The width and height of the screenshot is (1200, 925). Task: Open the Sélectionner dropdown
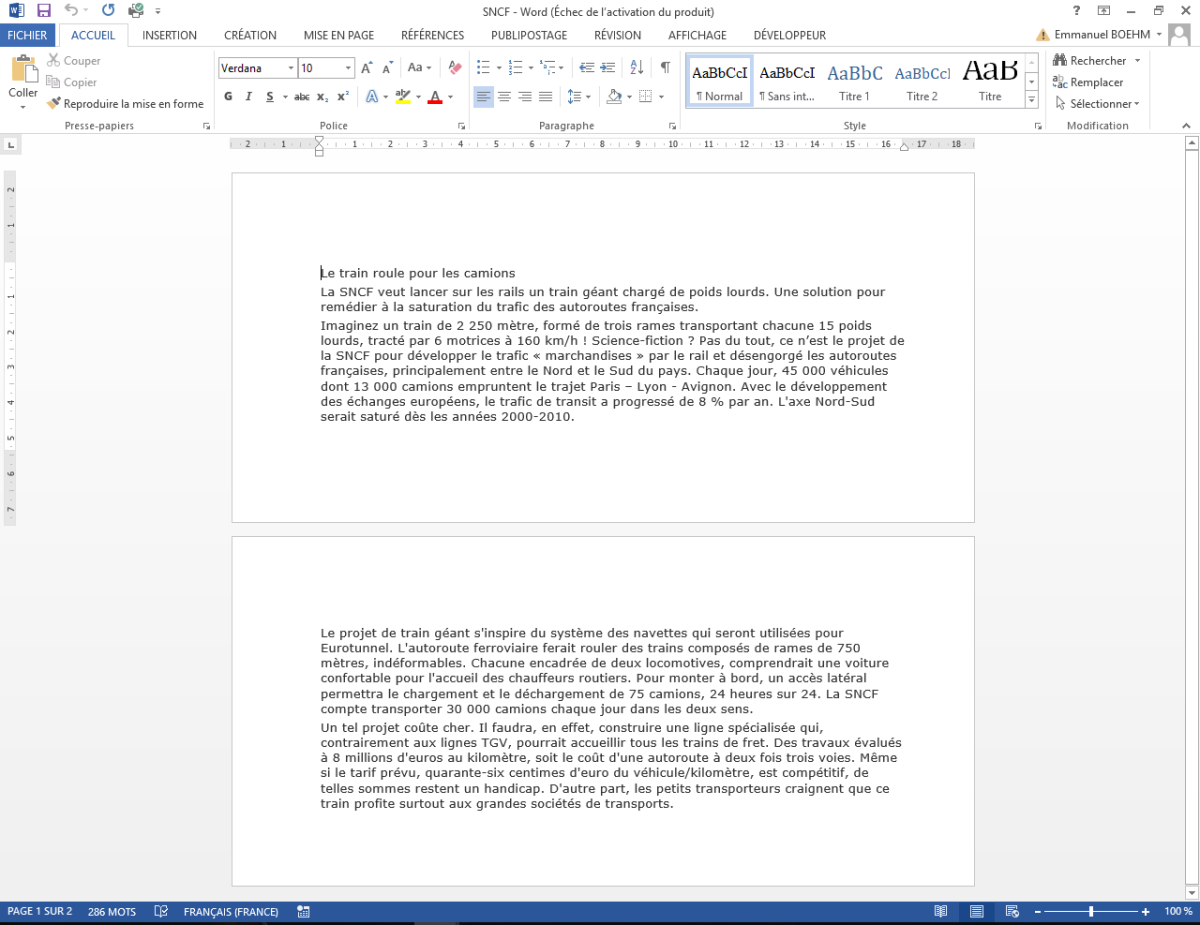pos(1097,104)
